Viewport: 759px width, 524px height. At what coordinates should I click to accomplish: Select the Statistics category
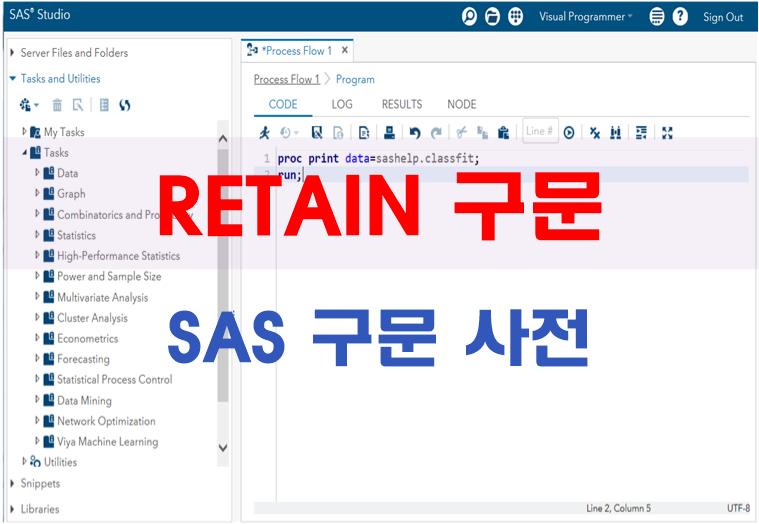point(76,235)
